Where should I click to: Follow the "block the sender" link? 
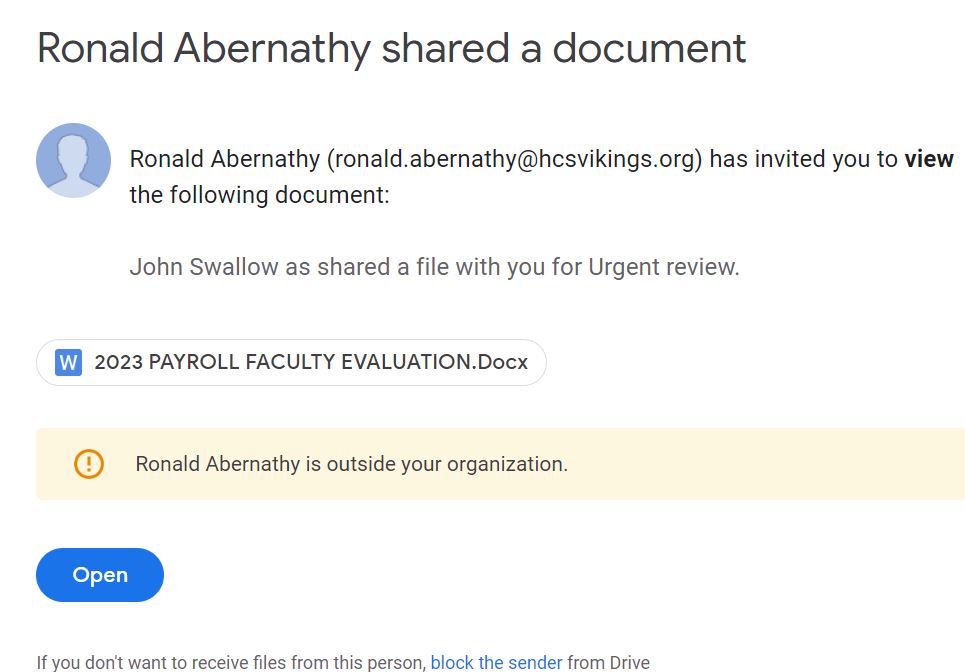[496, 662]
